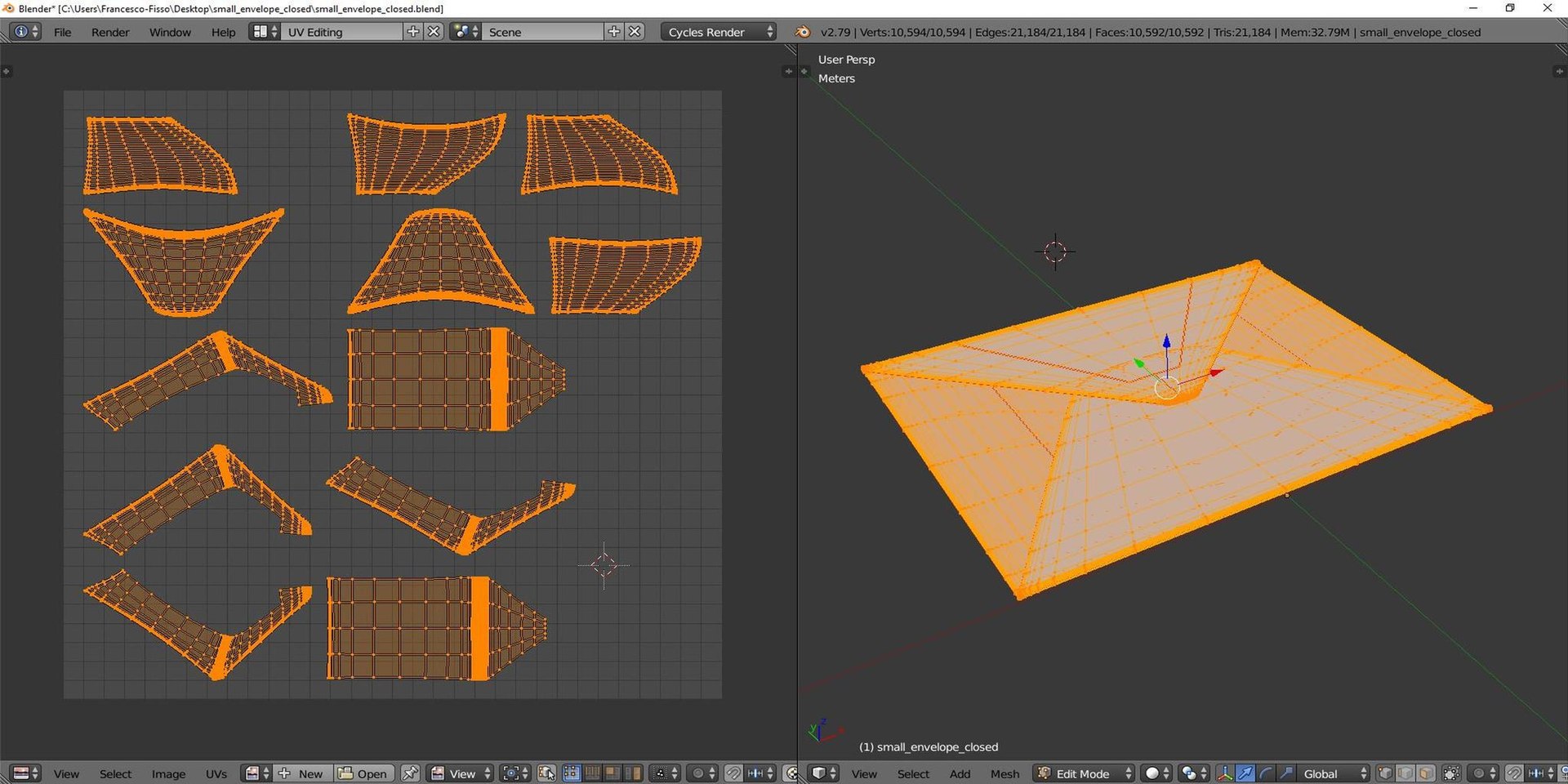1568x784 pixels.
Task: Switch to face select mode in 3D view
Action: 1426,773
